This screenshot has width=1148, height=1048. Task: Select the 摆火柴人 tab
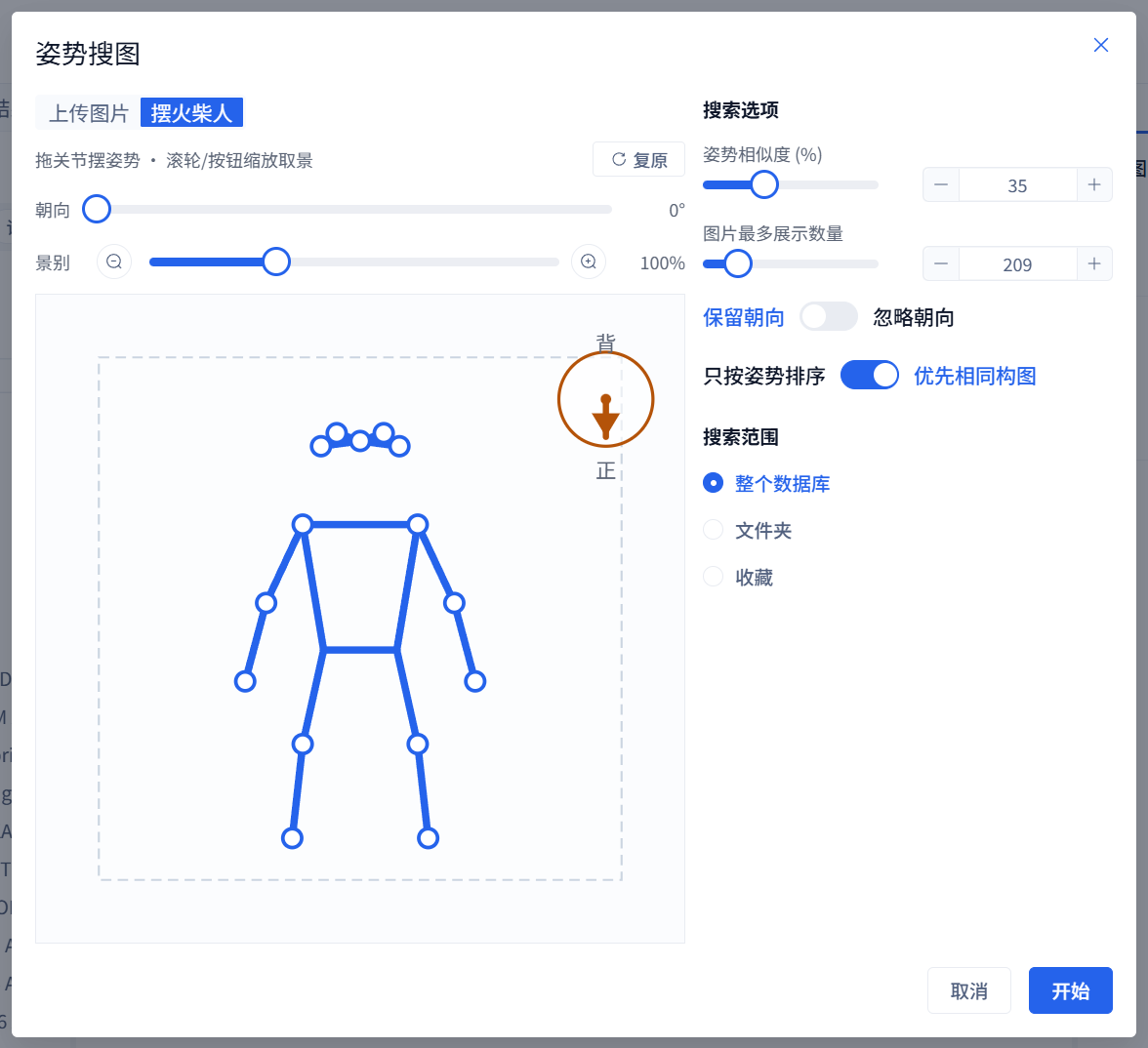click(191, 113)
